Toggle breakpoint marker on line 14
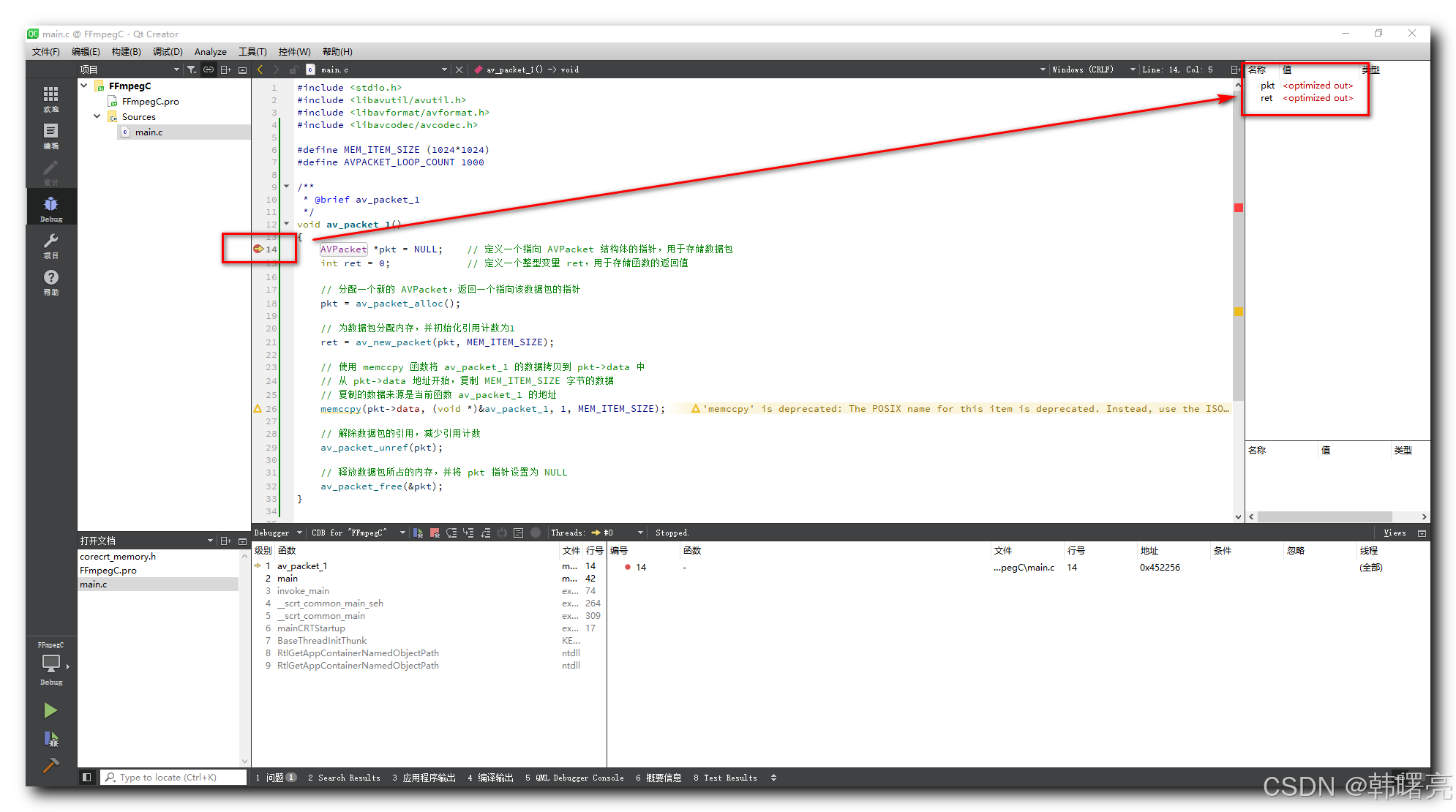 pos(258,249)
